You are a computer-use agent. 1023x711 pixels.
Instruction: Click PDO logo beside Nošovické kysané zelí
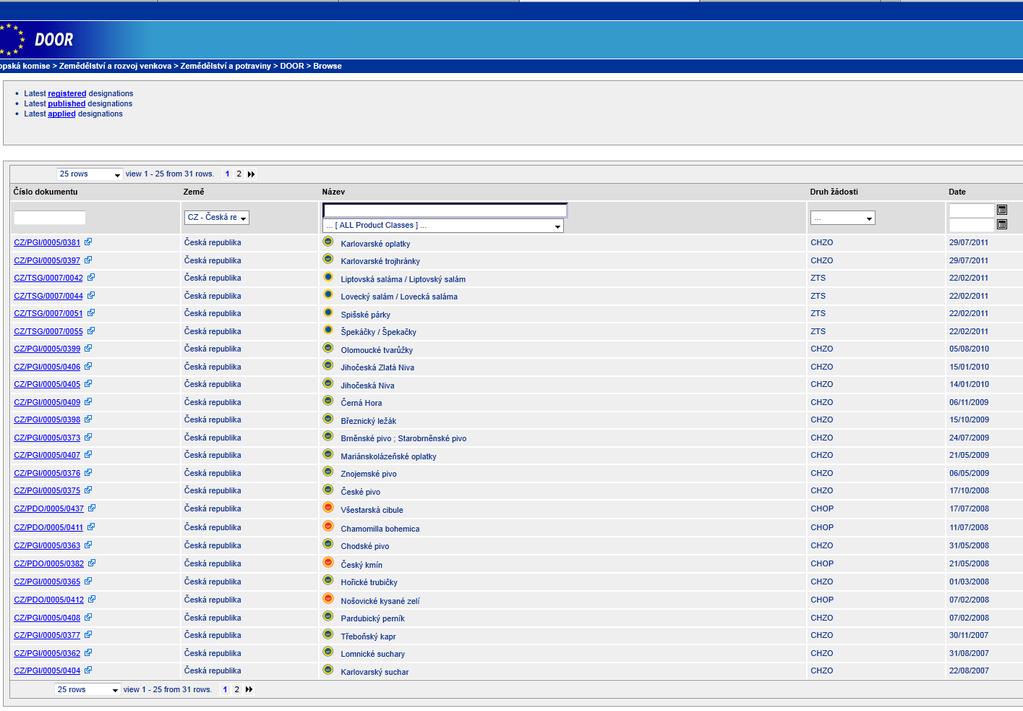[x=328, y=599]
